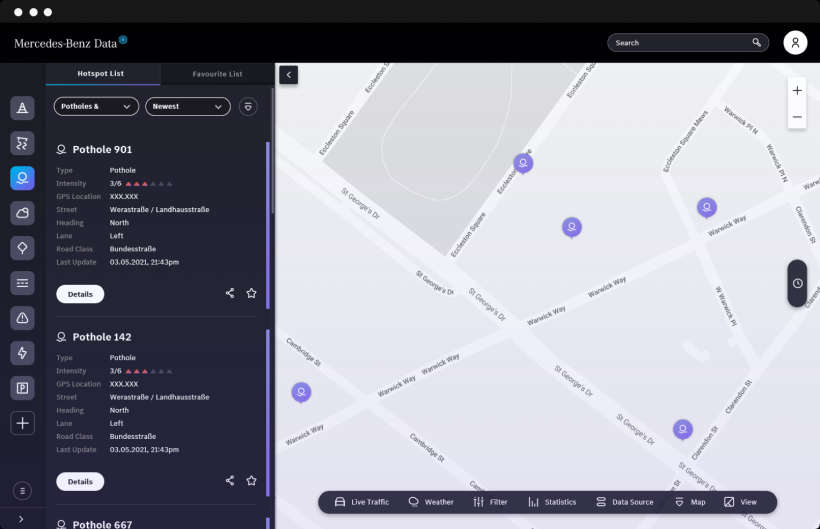The width and height of the screenshot is (820, 529).
Task: Favourite Pothole 142 with star
Action: [x=252, y=480]
